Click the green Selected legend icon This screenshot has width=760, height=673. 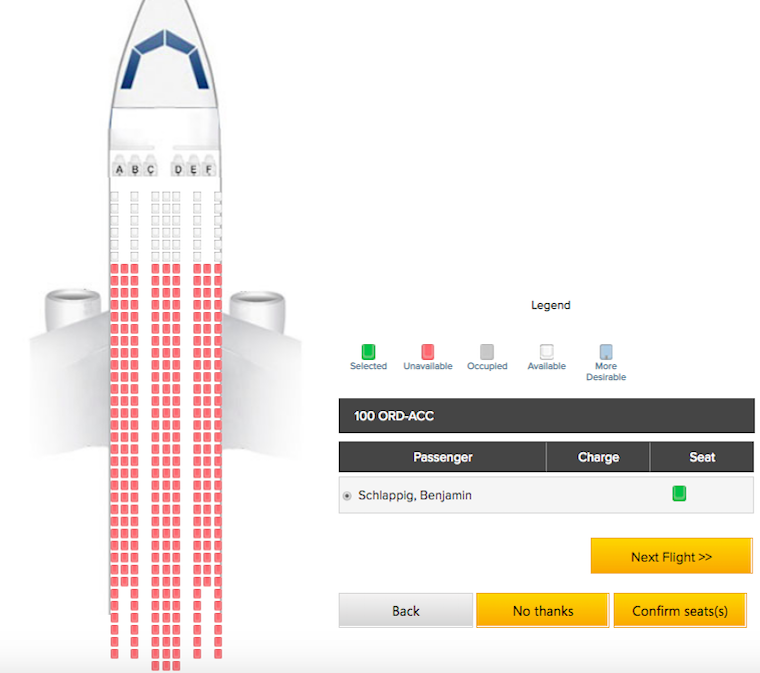368,351
